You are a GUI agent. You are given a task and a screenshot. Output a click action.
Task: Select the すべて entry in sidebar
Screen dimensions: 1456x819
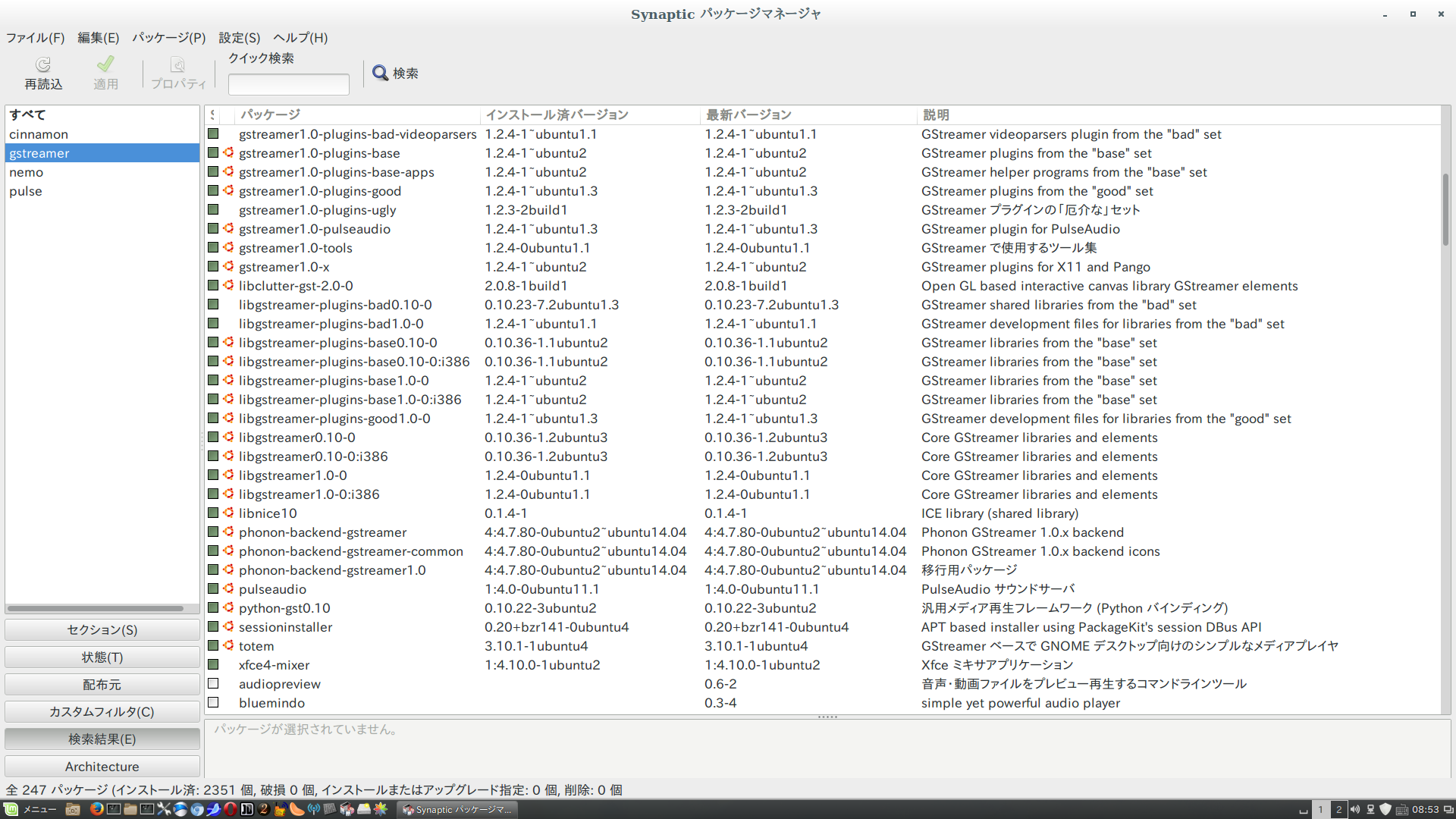[102, 115]
